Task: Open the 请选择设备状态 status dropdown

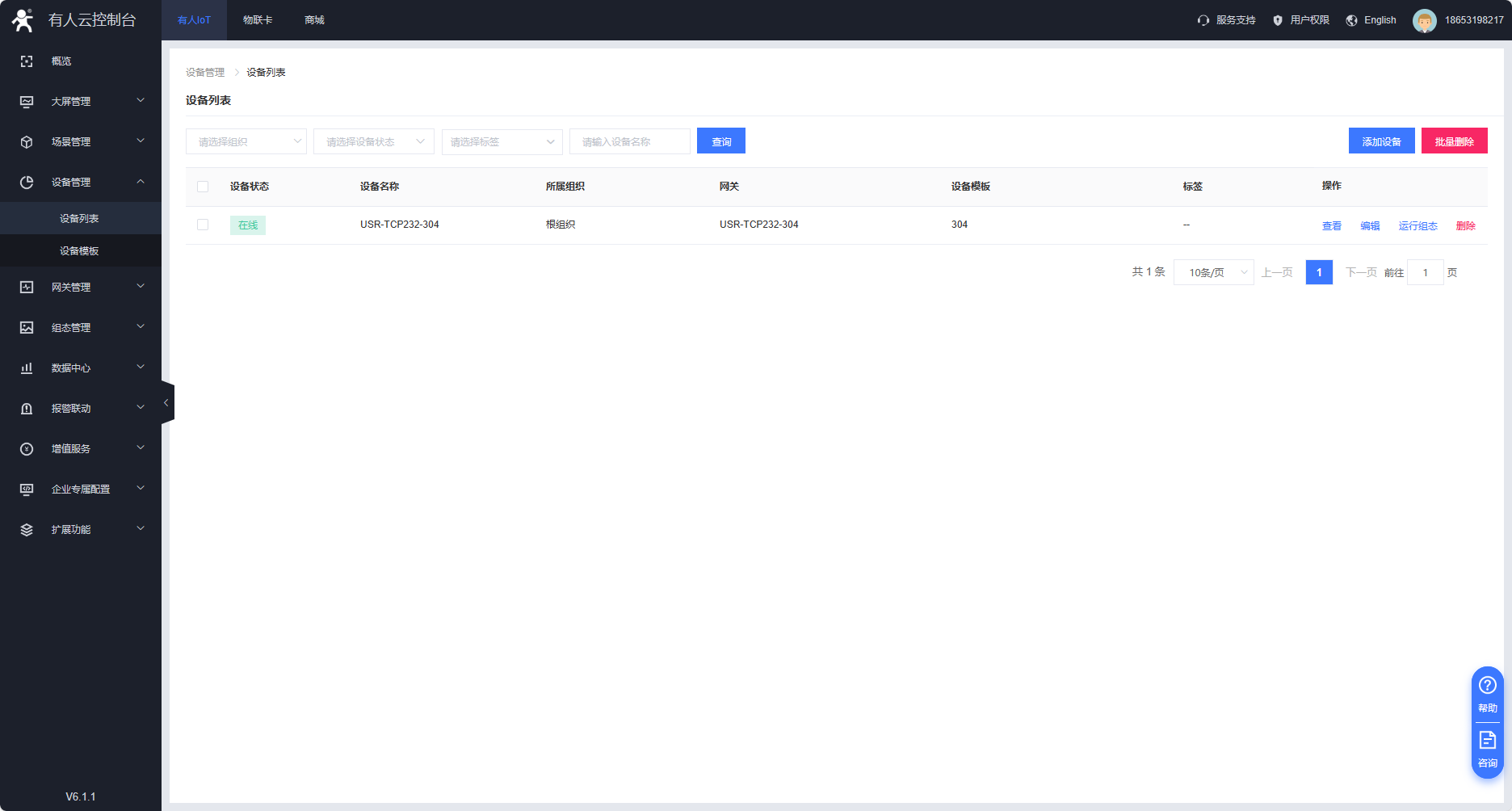Action: 373,141
